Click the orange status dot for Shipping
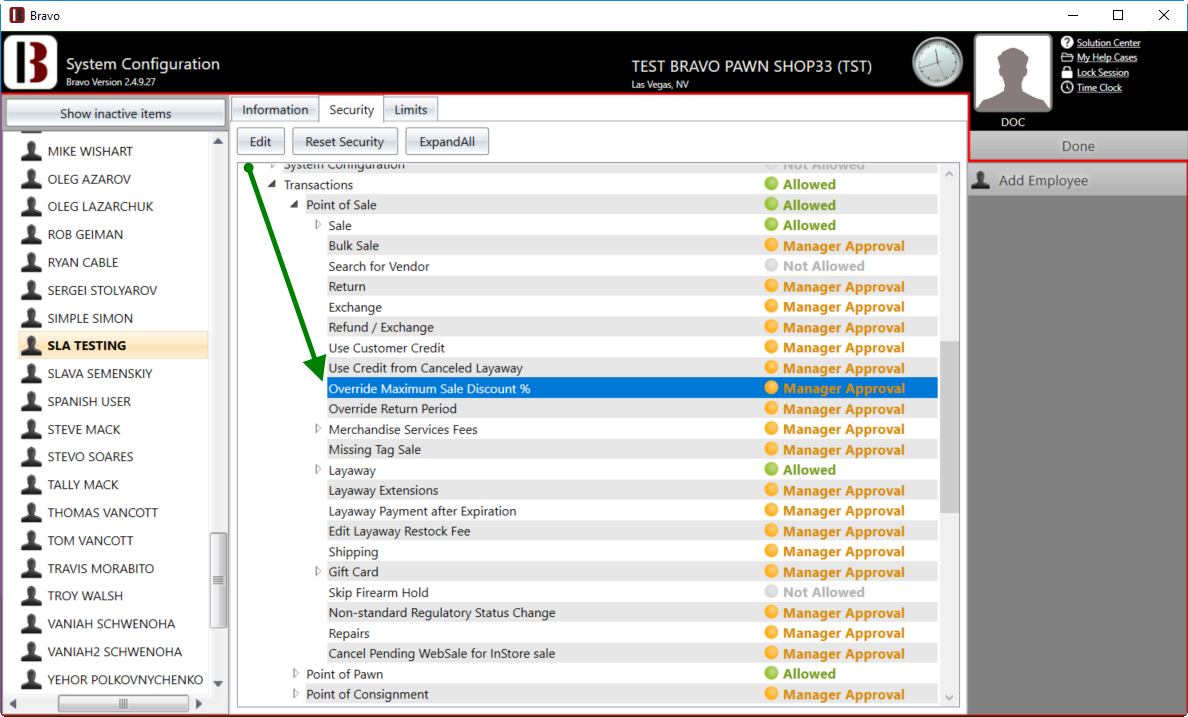Image resolution: width=1188 pixels, height=717 pixels. 771,550
